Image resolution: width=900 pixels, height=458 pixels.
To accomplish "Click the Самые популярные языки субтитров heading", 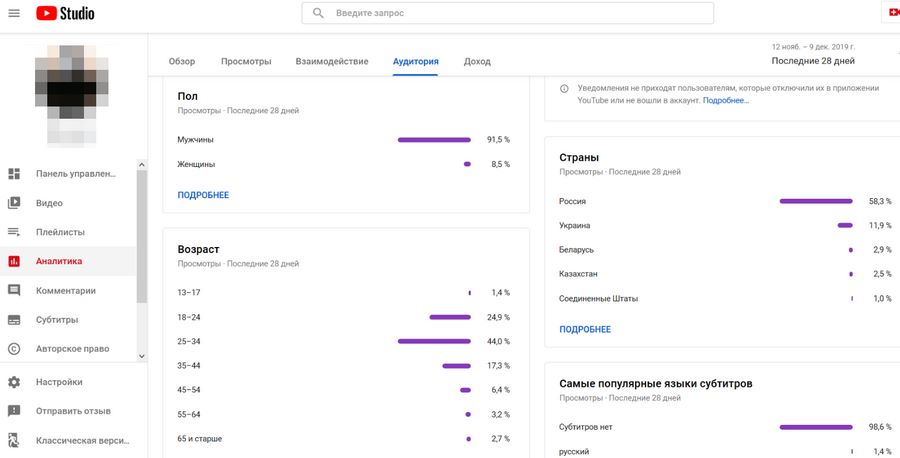I will (x=655, y=383).
